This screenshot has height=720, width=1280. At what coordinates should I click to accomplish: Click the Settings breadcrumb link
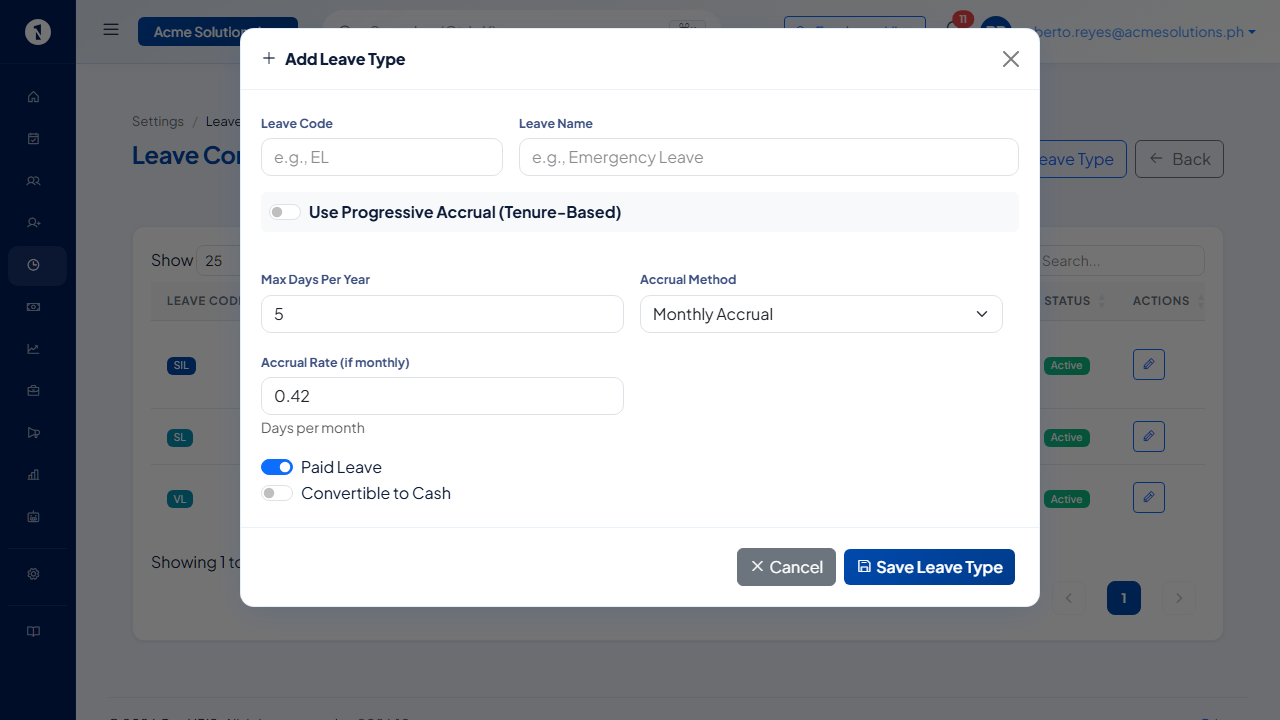click(158, 122)
